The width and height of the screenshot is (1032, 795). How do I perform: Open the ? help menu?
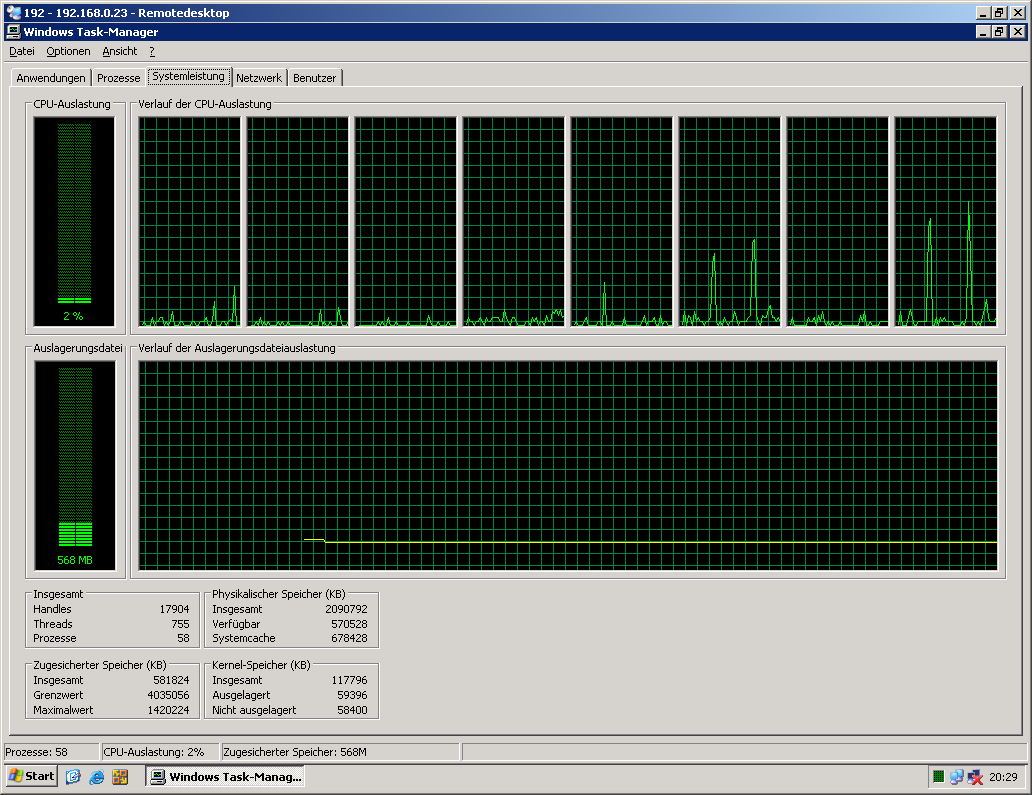point(152,51)
